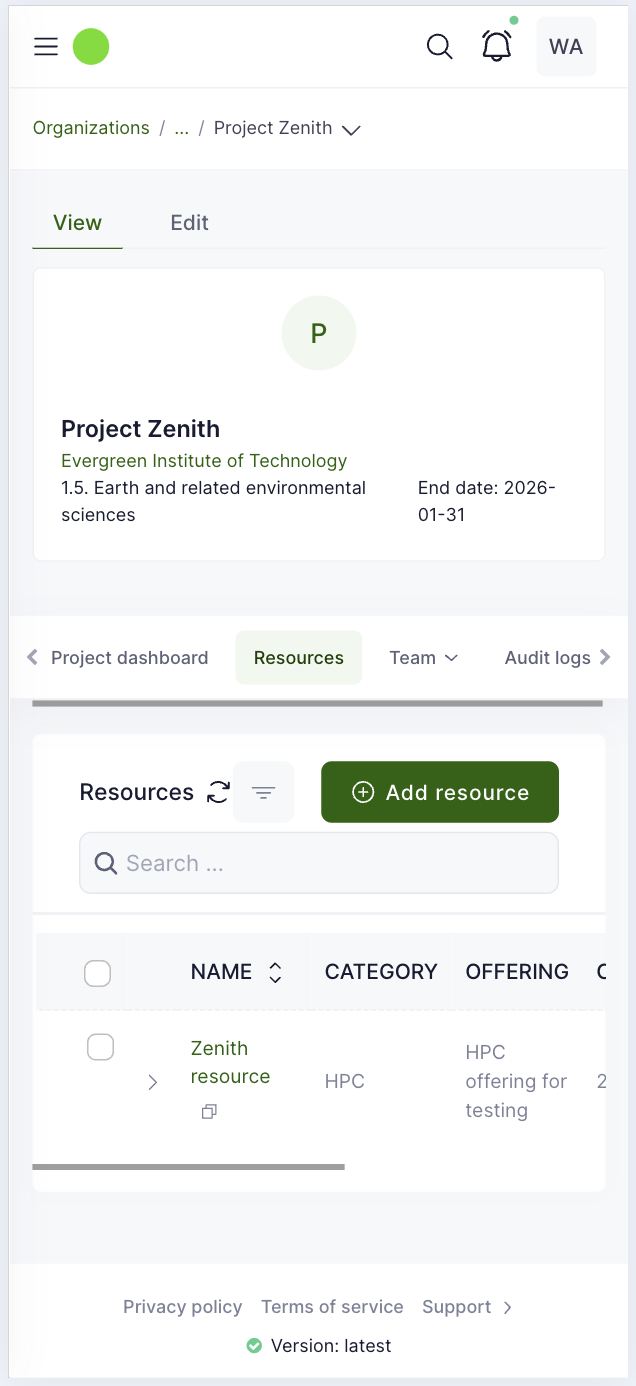The height and width of the screenshot is (1386, 636).
Task: Switch to the Edit tab
Action: click(189, 223)
